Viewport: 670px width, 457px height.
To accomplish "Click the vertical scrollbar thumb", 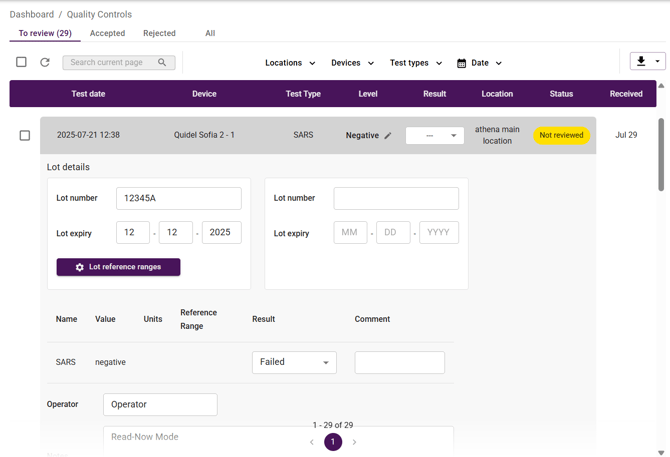I will tap(660, 155).
